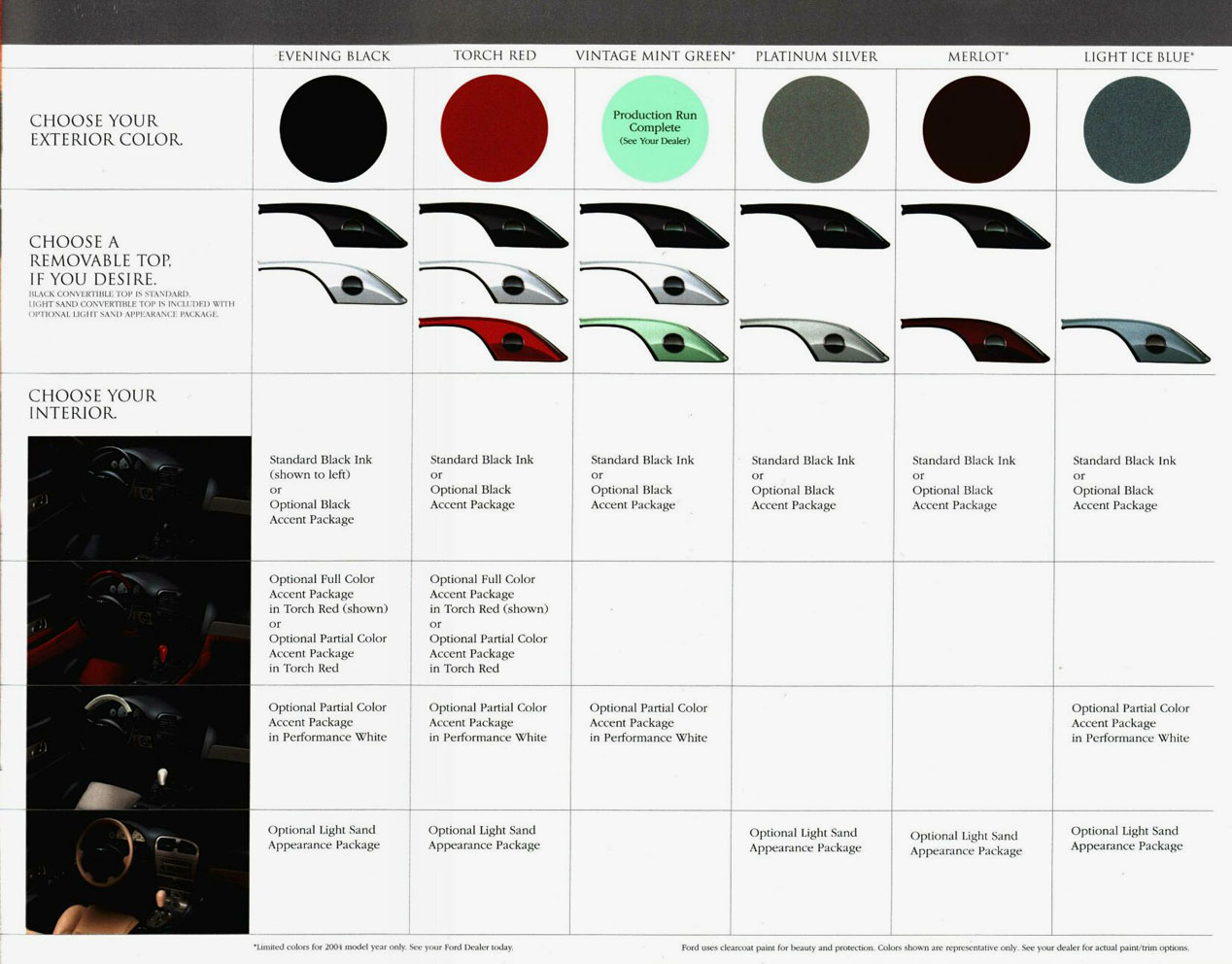Pick the black removable top under Vintage Mint Green
This screenshot has height=964, width=1232.
(x=654, y=224)
